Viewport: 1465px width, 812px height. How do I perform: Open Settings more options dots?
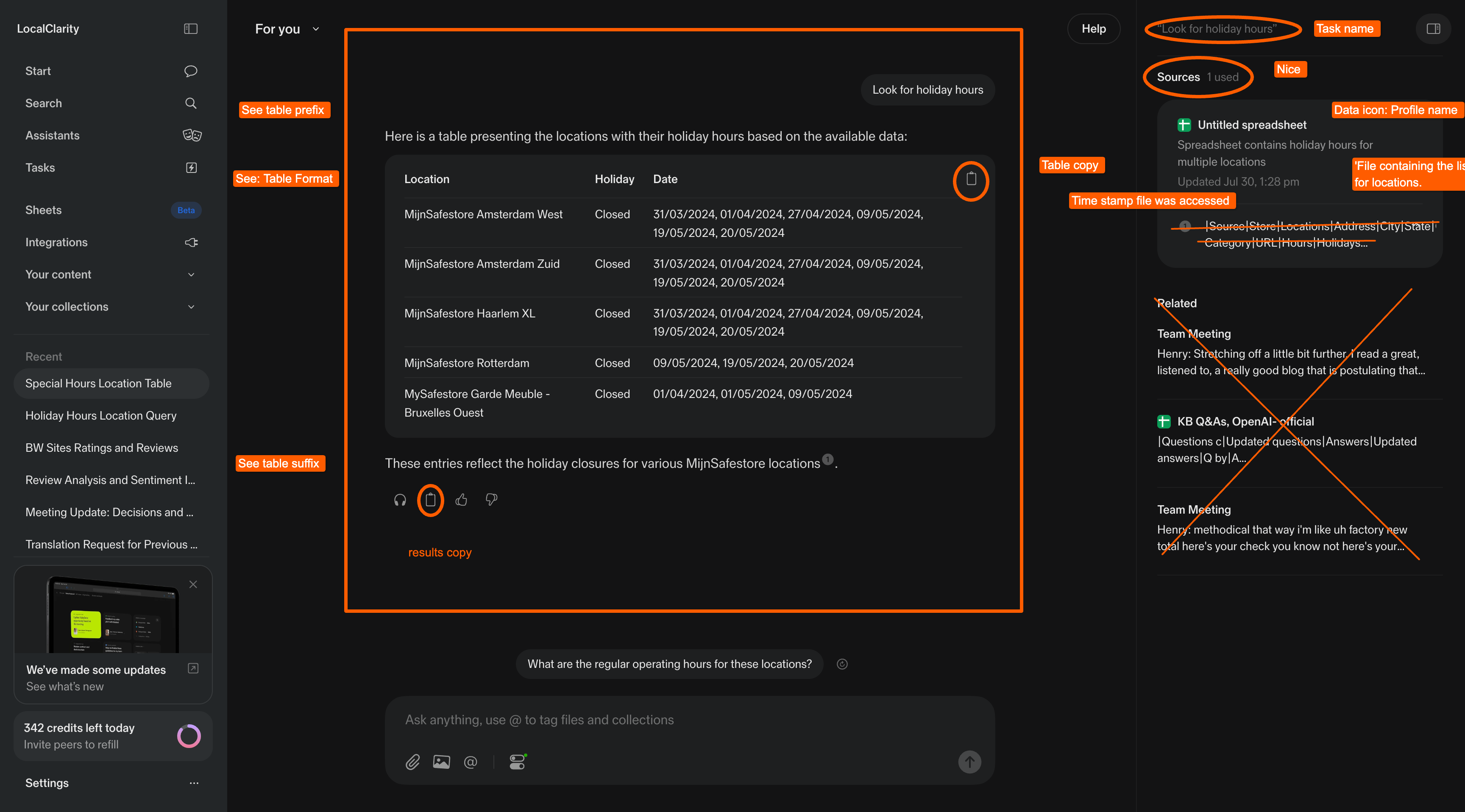click(194, 783)
